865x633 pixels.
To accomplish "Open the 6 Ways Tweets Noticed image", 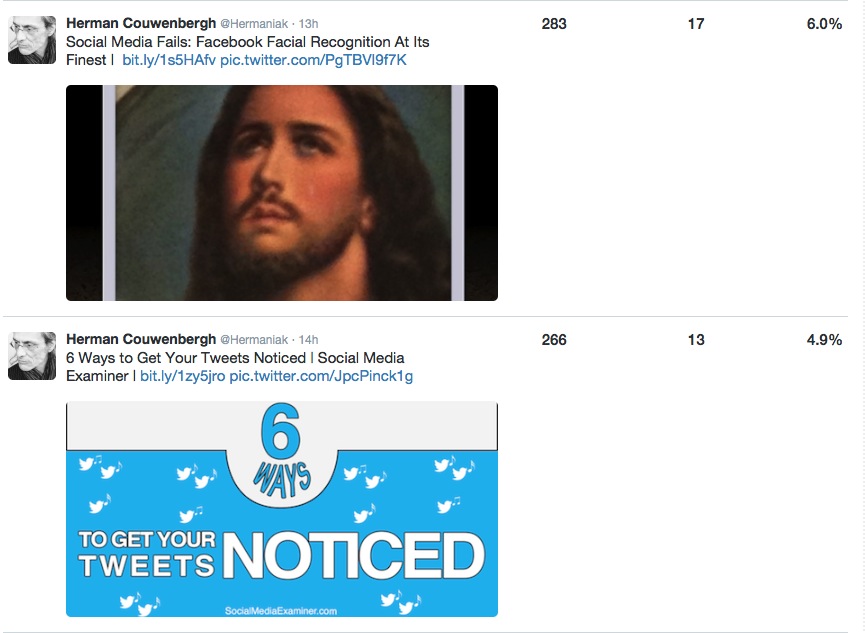I will tap(282, 509).
